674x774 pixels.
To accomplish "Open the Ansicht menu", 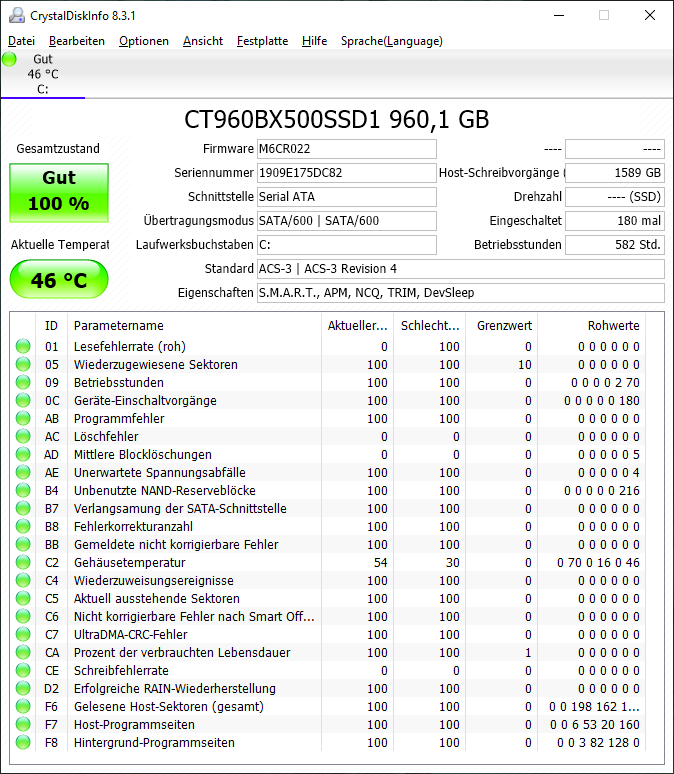I will [203, 41].
